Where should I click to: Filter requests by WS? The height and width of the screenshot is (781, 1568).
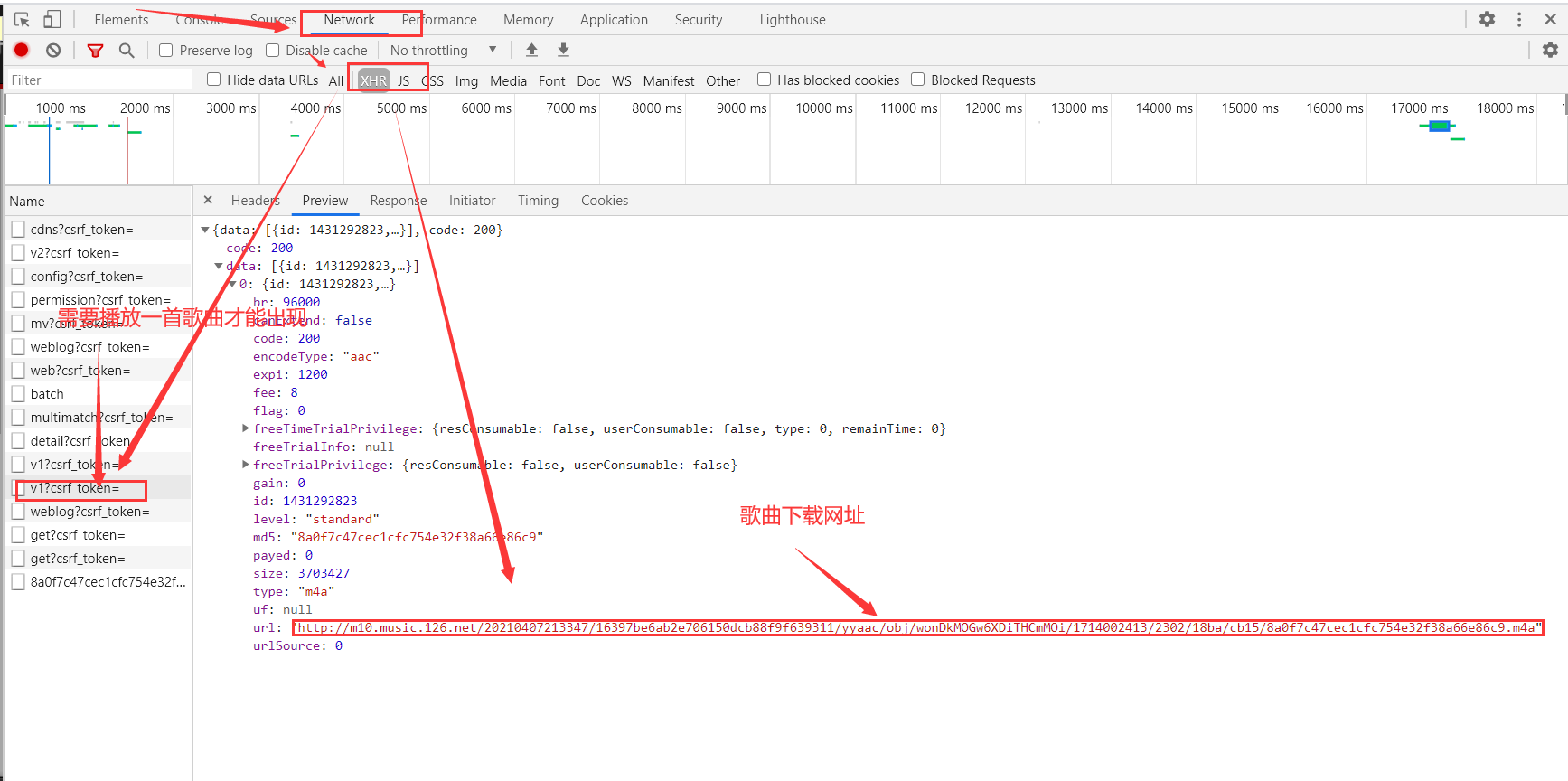point(622,80)
